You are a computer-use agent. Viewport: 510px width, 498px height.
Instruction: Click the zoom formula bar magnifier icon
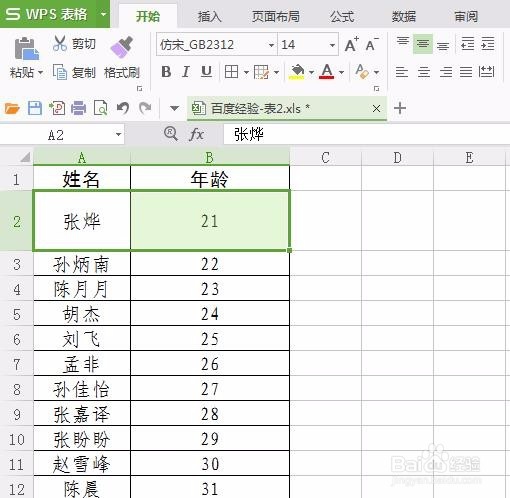click(x=171, y=134)
